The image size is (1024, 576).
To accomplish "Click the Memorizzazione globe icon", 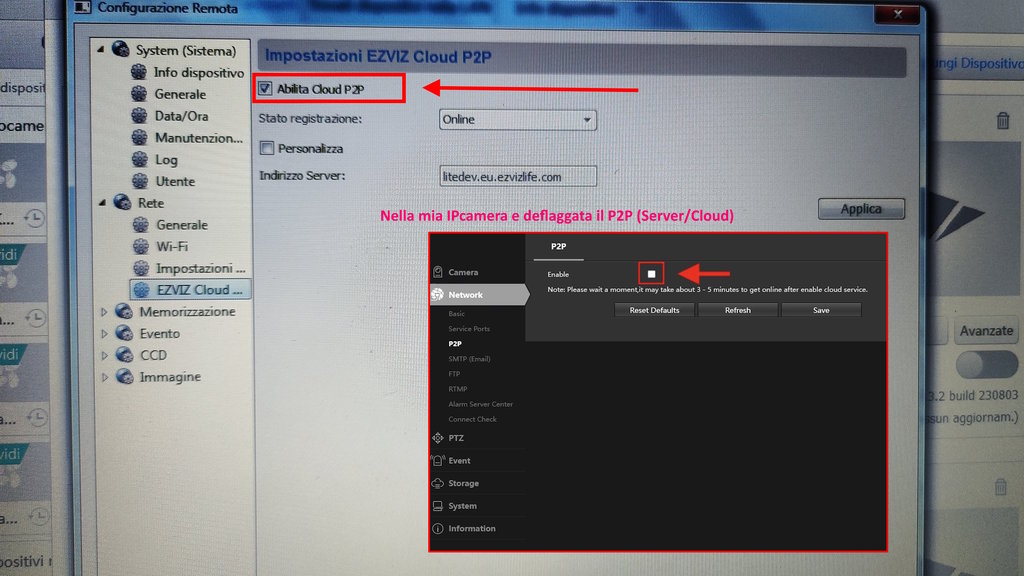I will point(124,312).
